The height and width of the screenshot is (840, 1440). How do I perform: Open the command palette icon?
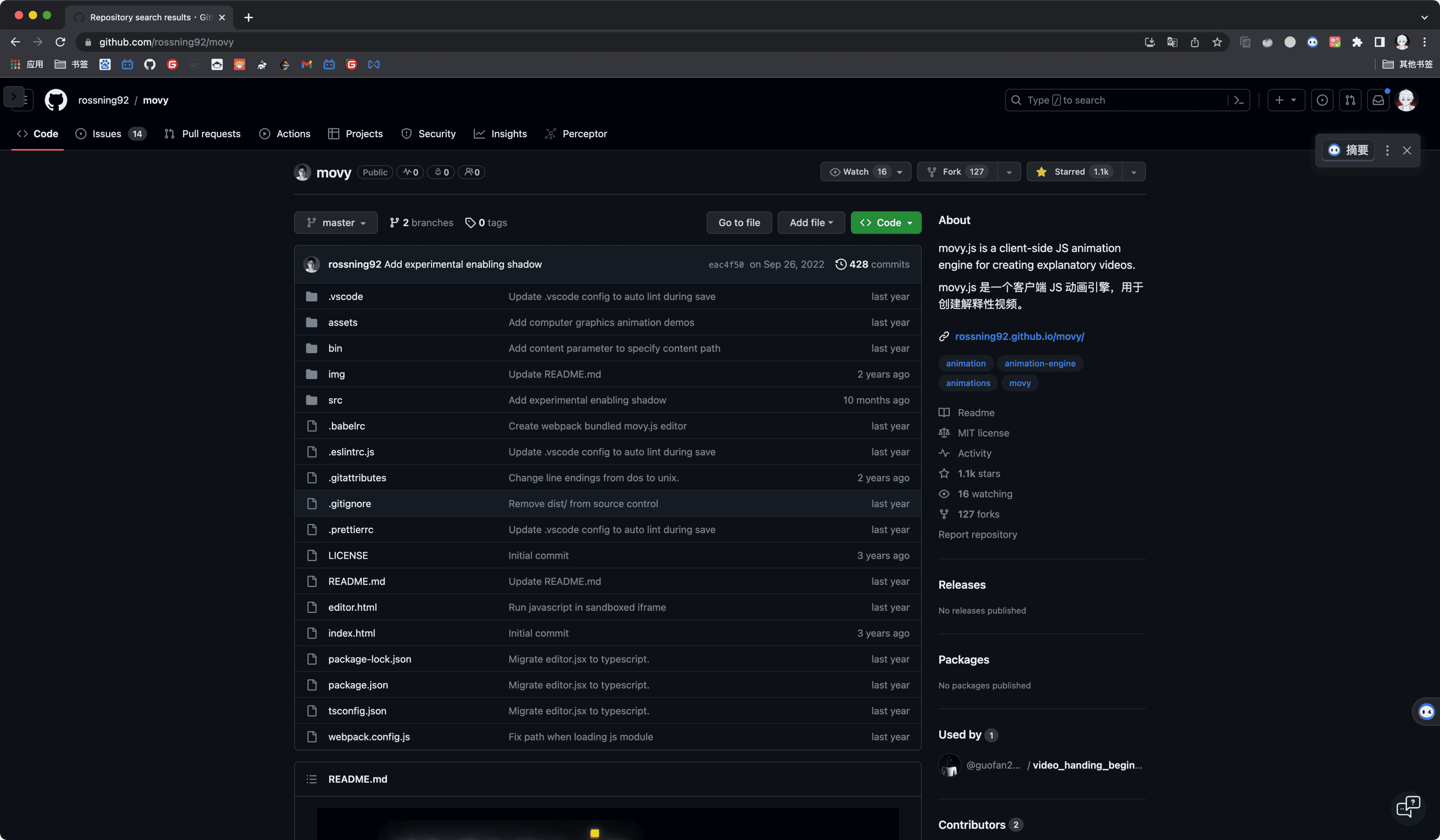[1238, 100]
